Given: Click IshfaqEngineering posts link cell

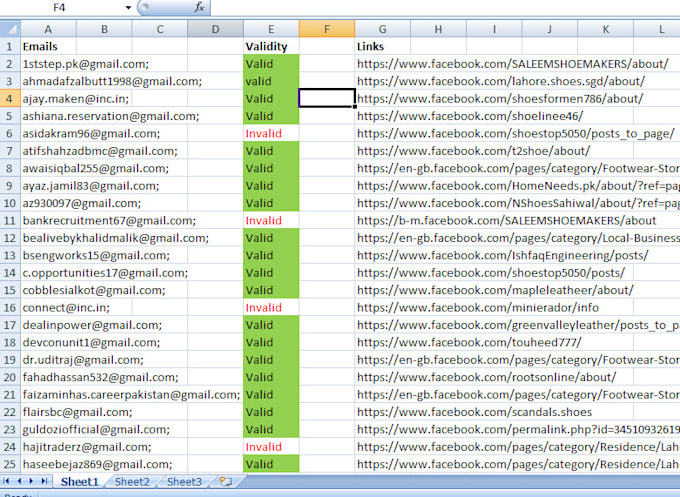Looking at the screenshot, I should click(502, 255).
